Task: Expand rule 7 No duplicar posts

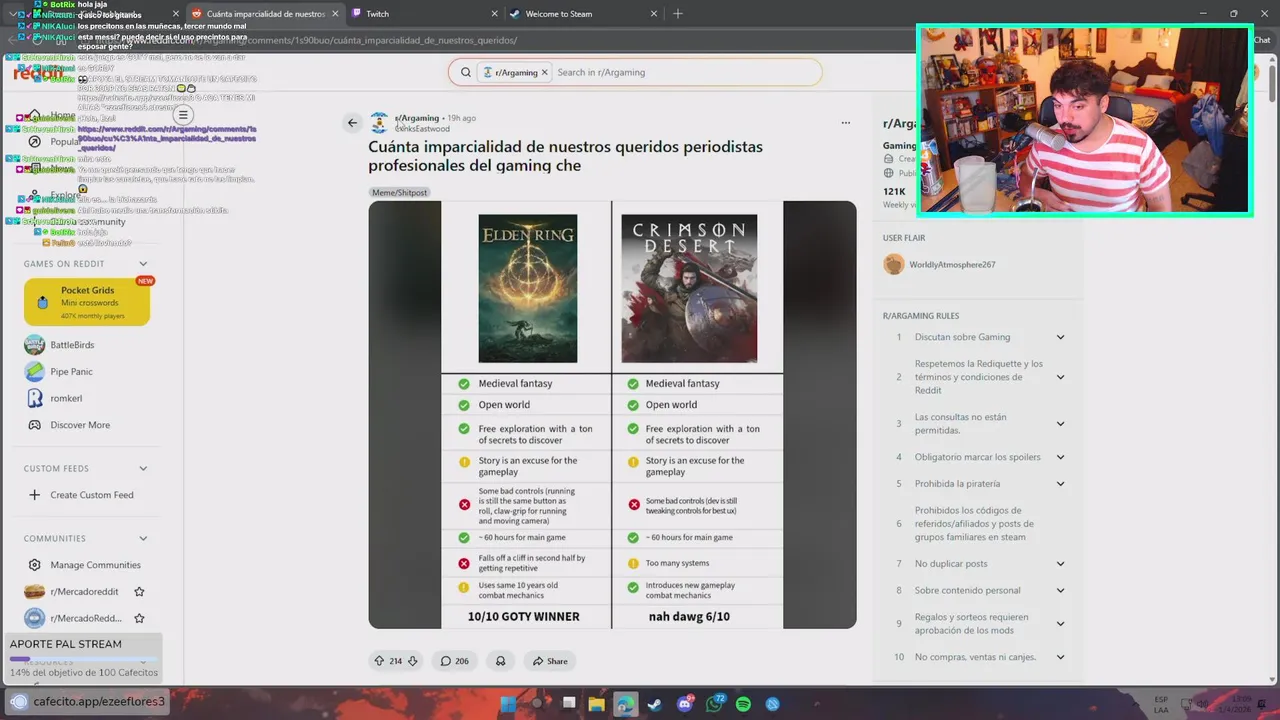Action: click(1060, 564)
